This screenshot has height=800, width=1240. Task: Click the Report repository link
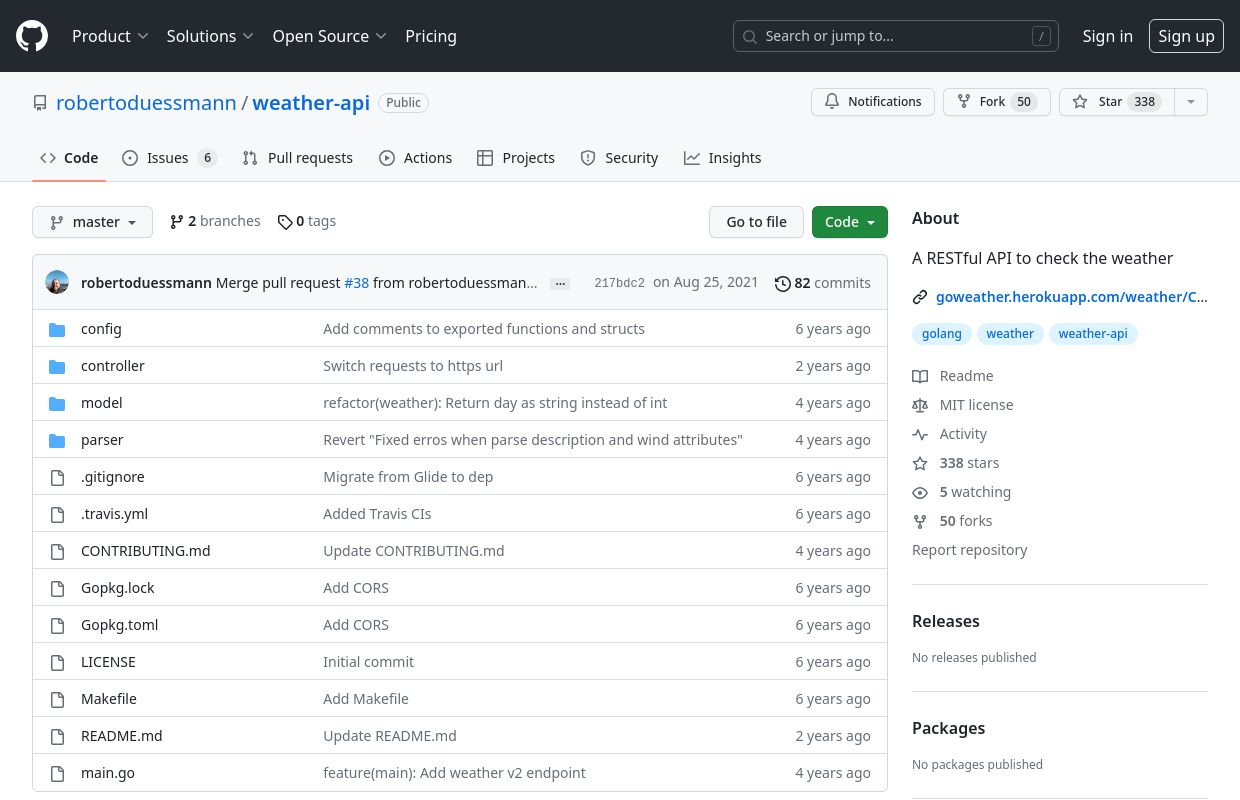click(x=969, y=550)
